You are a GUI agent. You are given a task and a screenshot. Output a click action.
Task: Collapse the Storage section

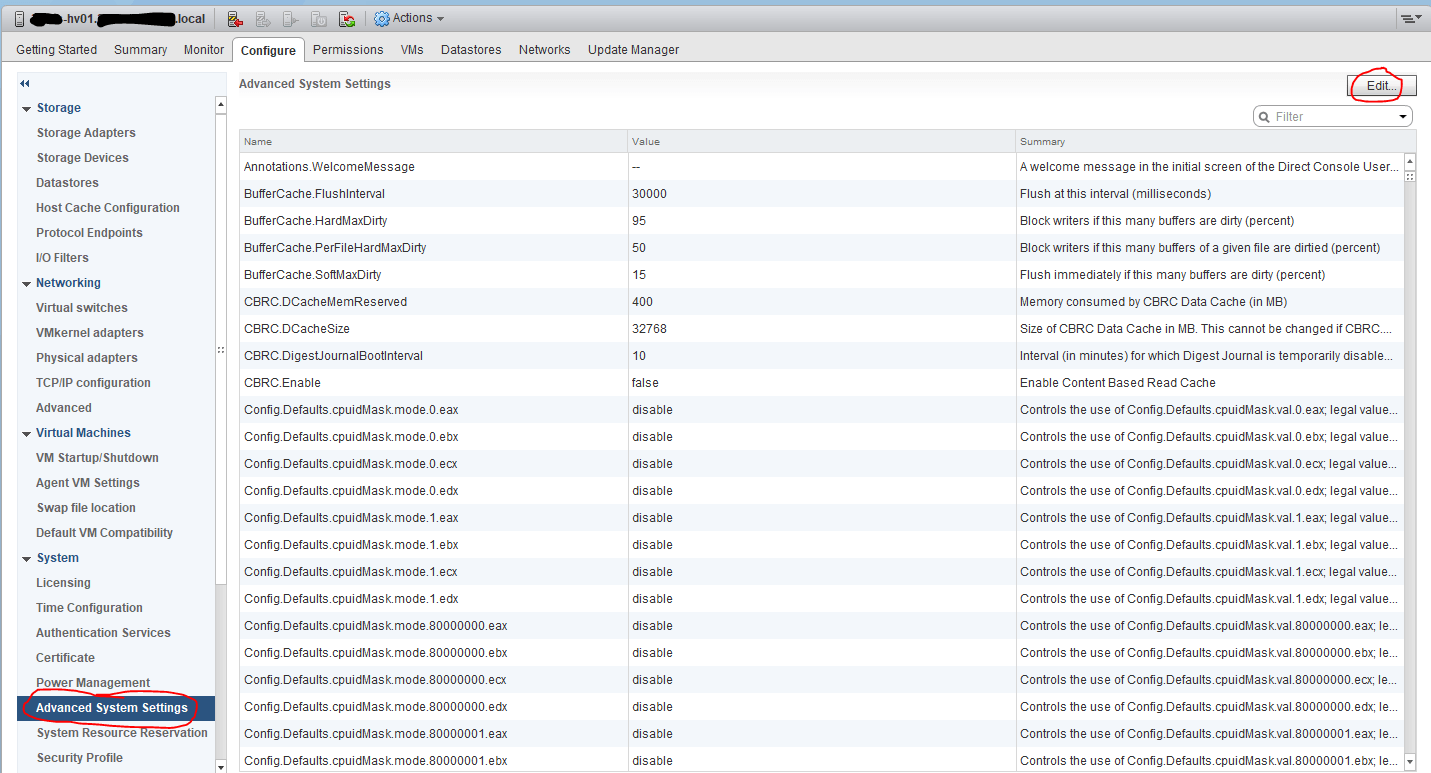(27, 108)
